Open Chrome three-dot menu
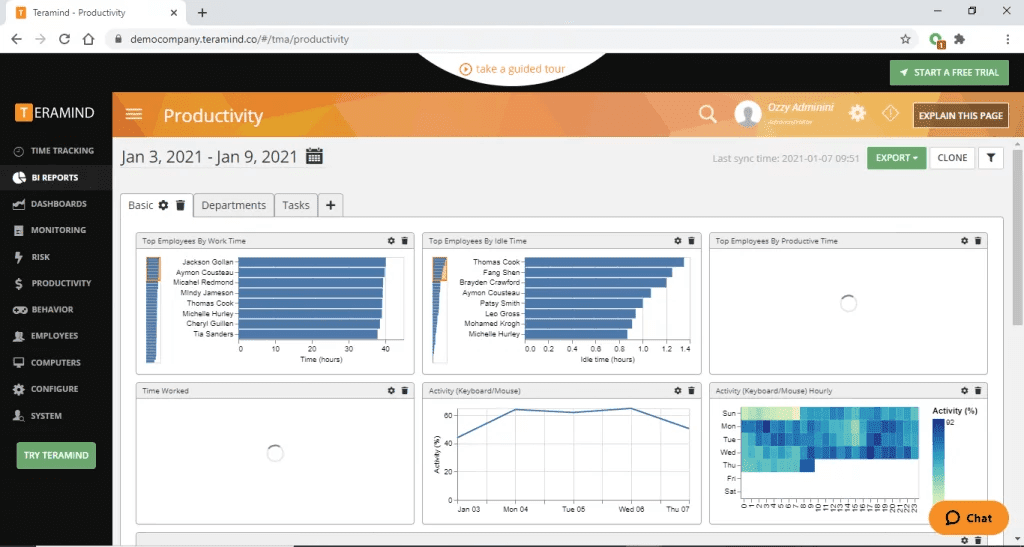Screen dimensions: 1024x547 [1008, 39]
